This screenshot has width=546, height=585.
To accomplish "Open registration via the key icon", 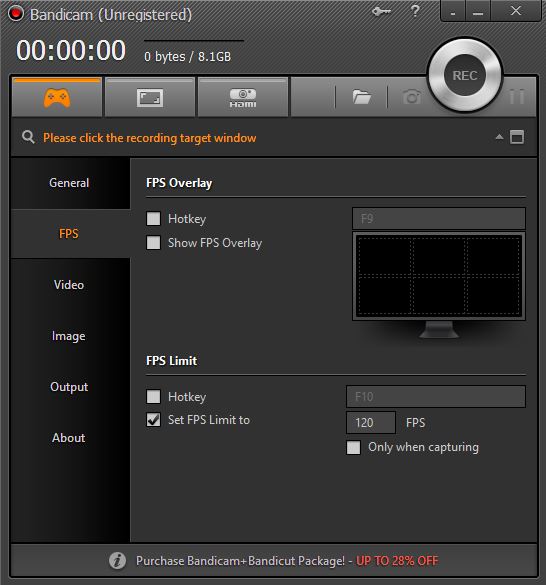I will (381, 12).
